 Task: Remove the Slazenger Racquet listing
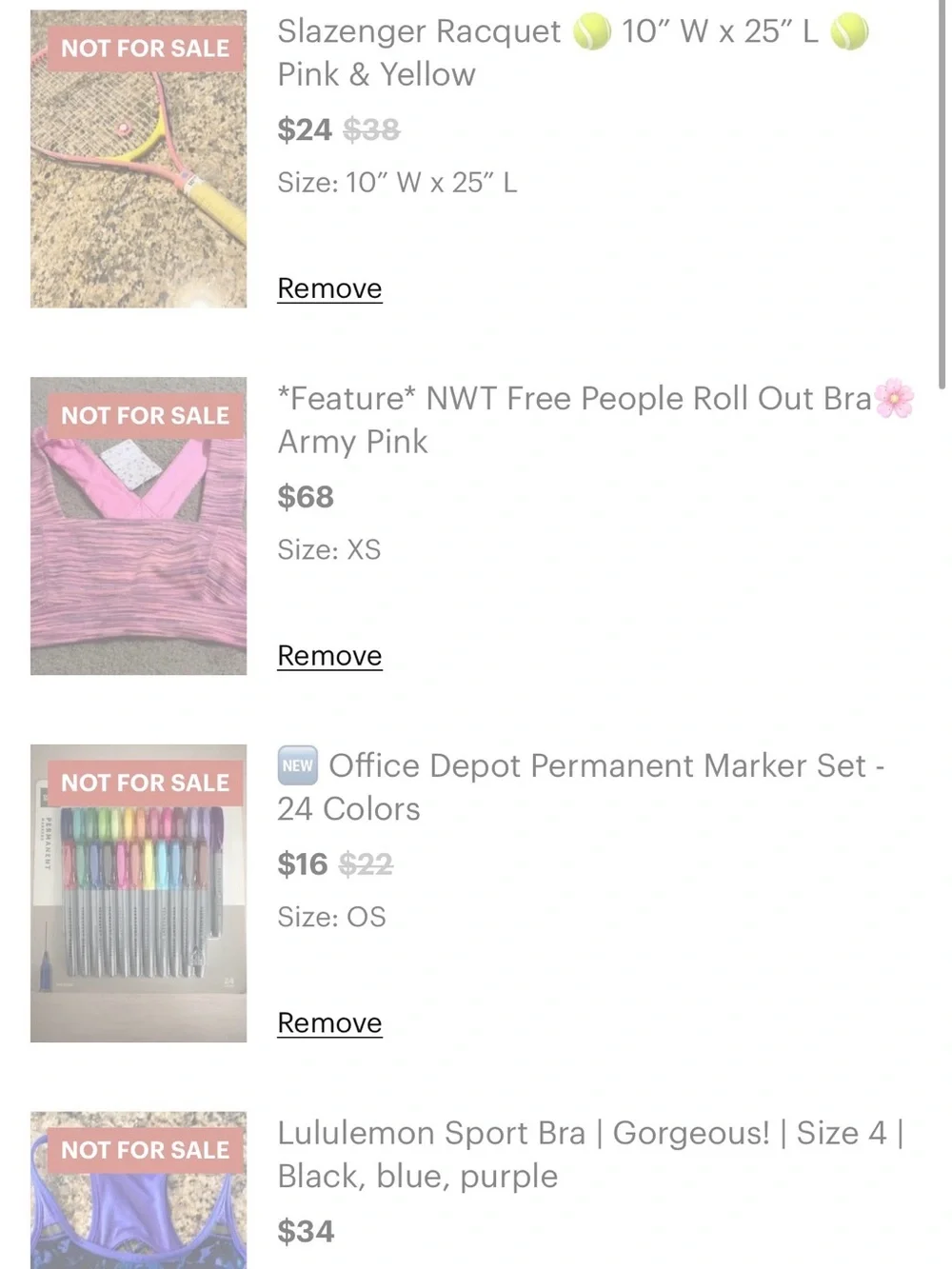tap(329, 288)
